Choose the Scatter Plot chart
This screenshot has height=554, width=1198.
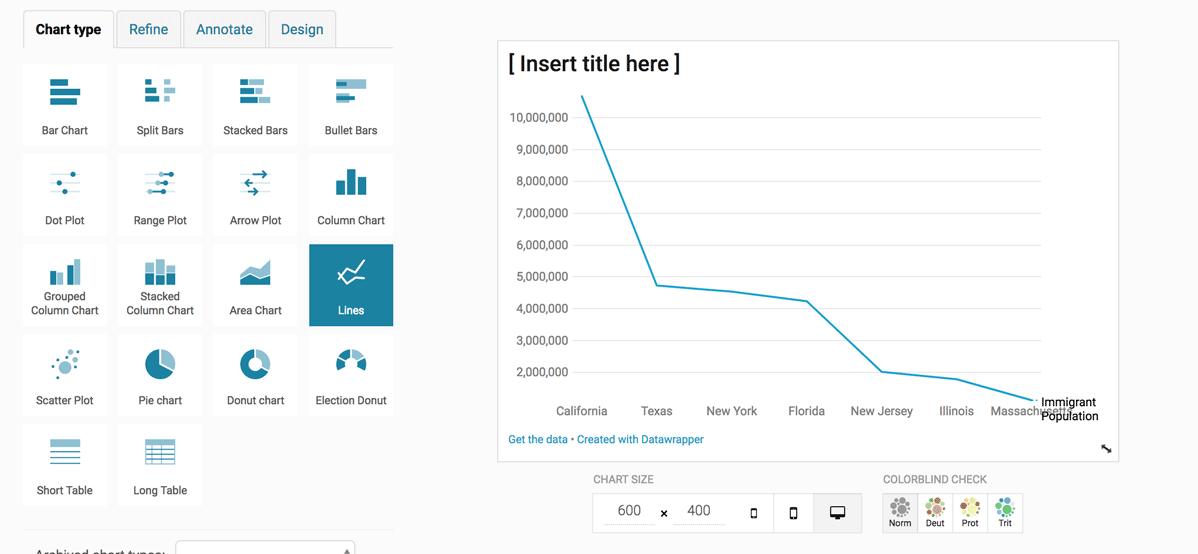(65, 375)
